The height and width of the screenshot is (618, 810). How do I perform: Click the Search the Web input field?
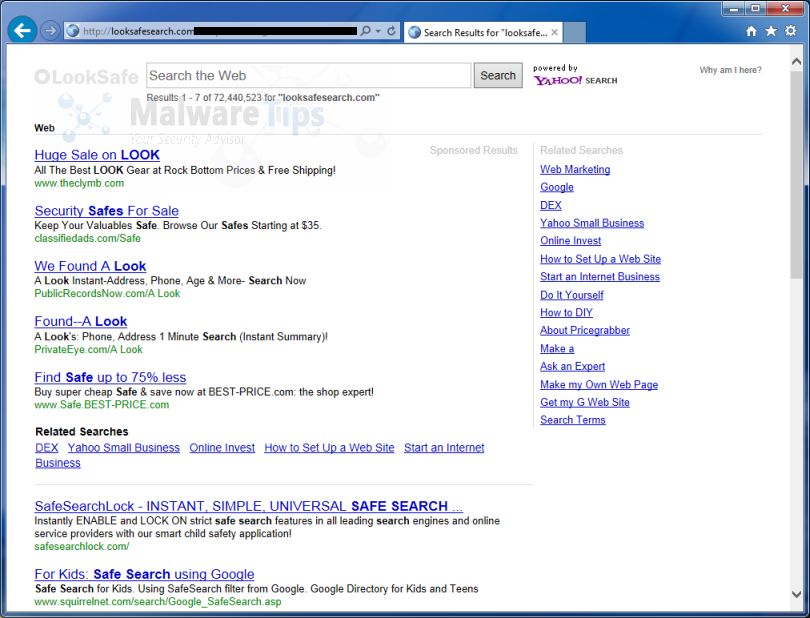(308, 75)
